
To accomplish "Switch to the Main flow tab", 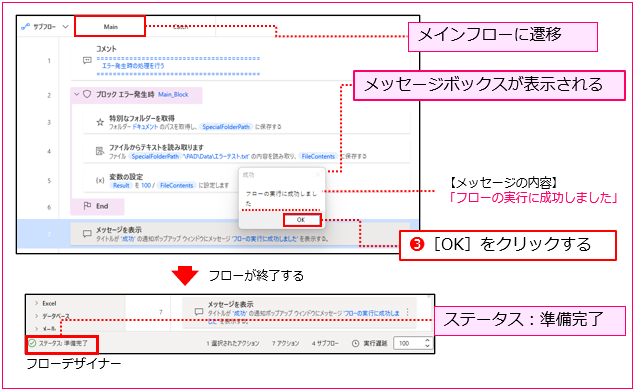I will click(110, 27).
